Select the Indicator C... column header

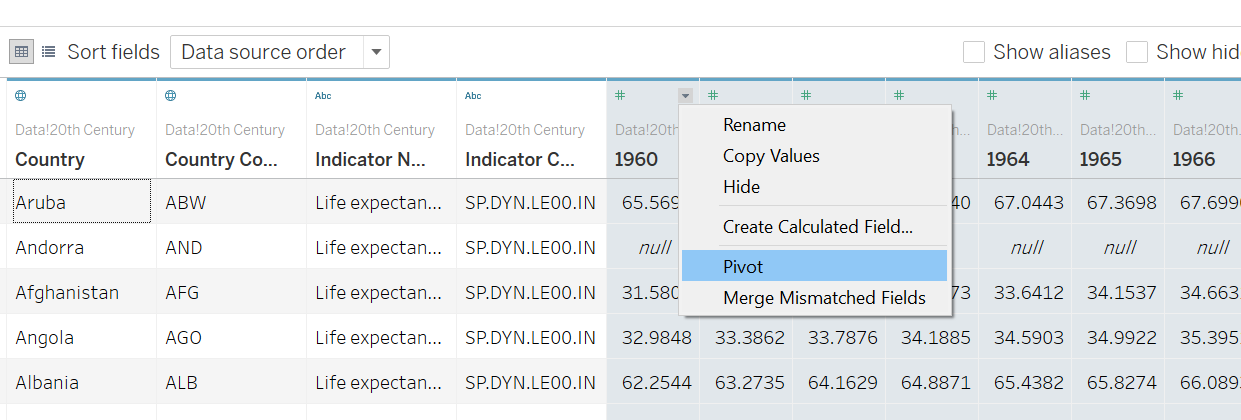click(x=520, y=159)
